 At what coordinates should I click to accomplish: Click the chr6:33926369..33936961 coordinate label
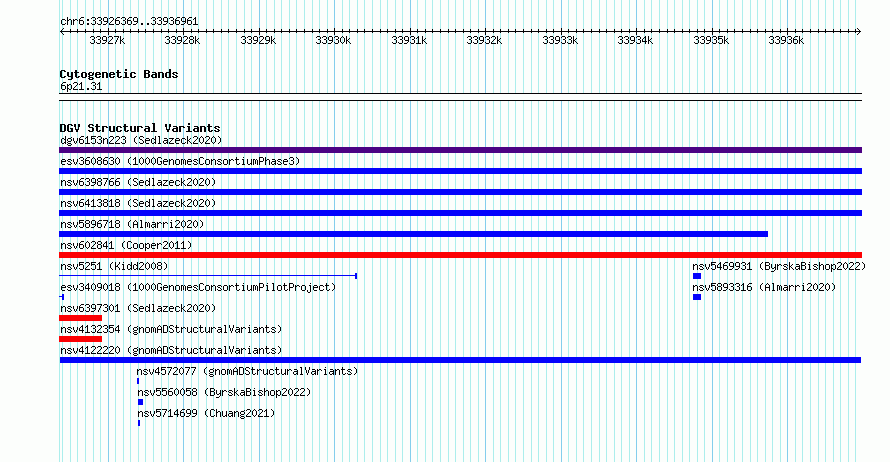pos(129,22)
